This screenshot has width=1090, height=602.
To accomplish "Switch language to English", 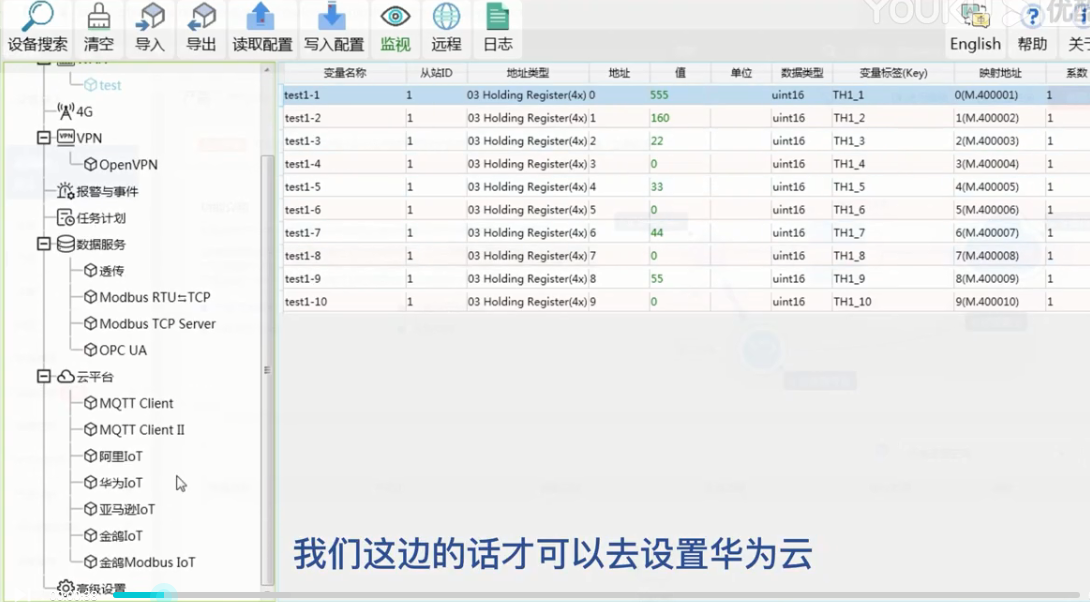I will click(975, 43).
